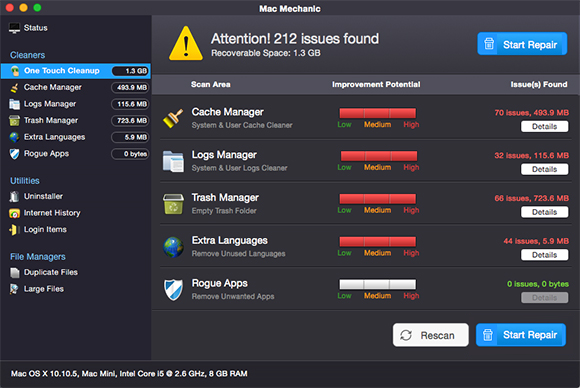Click the Issue(s) Found column header
Image resolution: width=580 pixels, height=388 pixels.
point(539,85)
